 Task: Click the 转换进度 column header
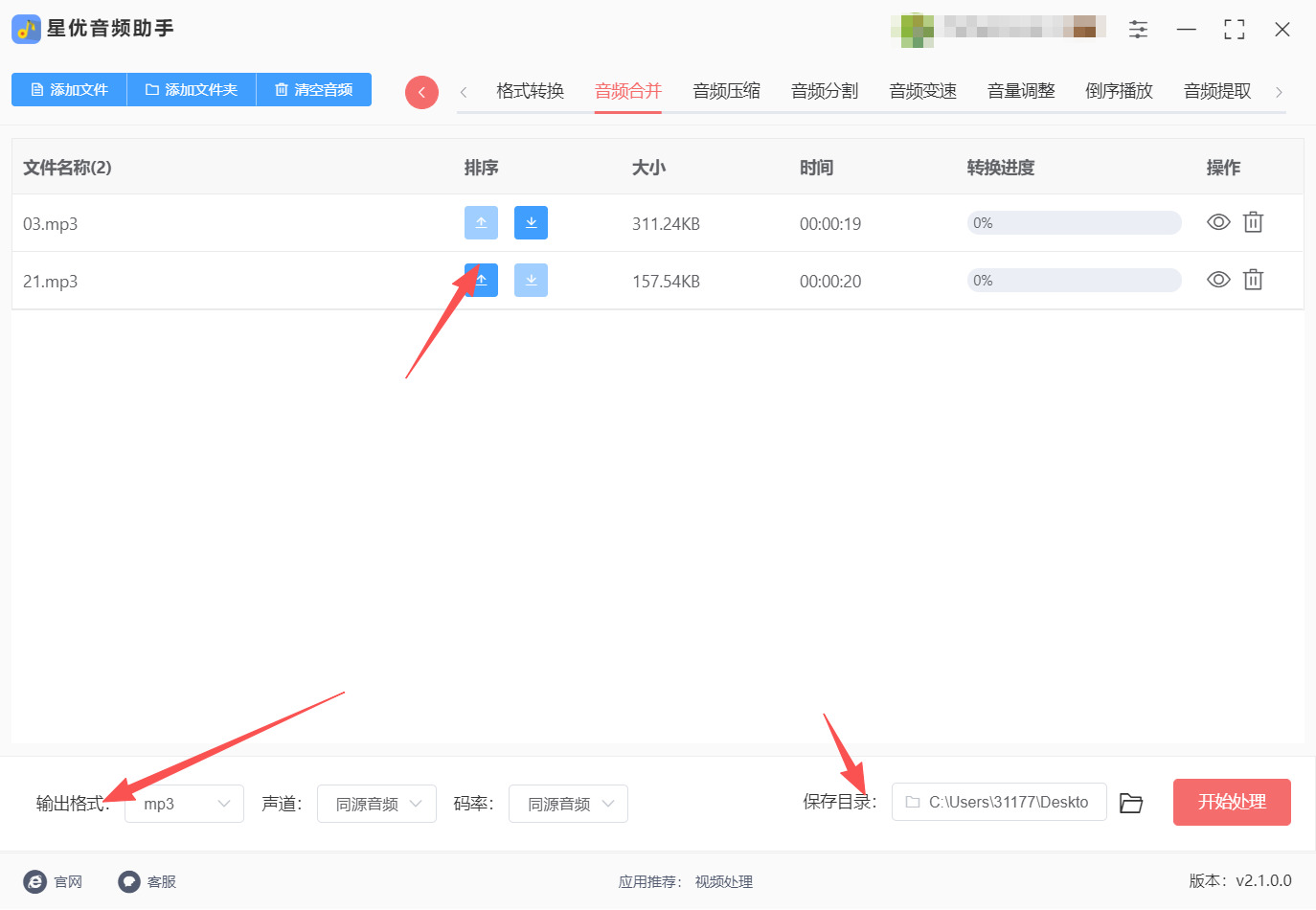coord(1001,168)
